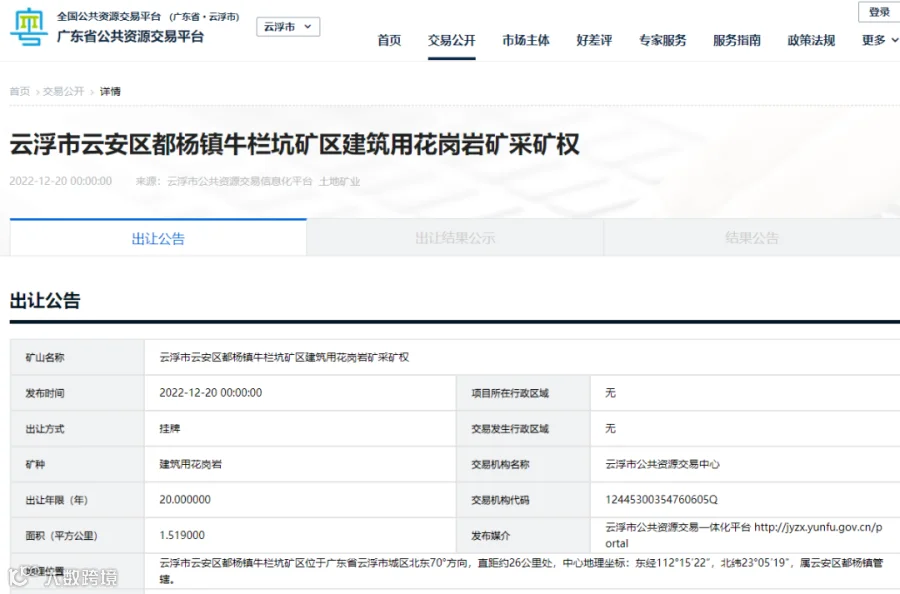Open 政策法规 in the top navigation
Image resolution: width=900 pixels, height=594 pixels.
click(x=811, y=40)
